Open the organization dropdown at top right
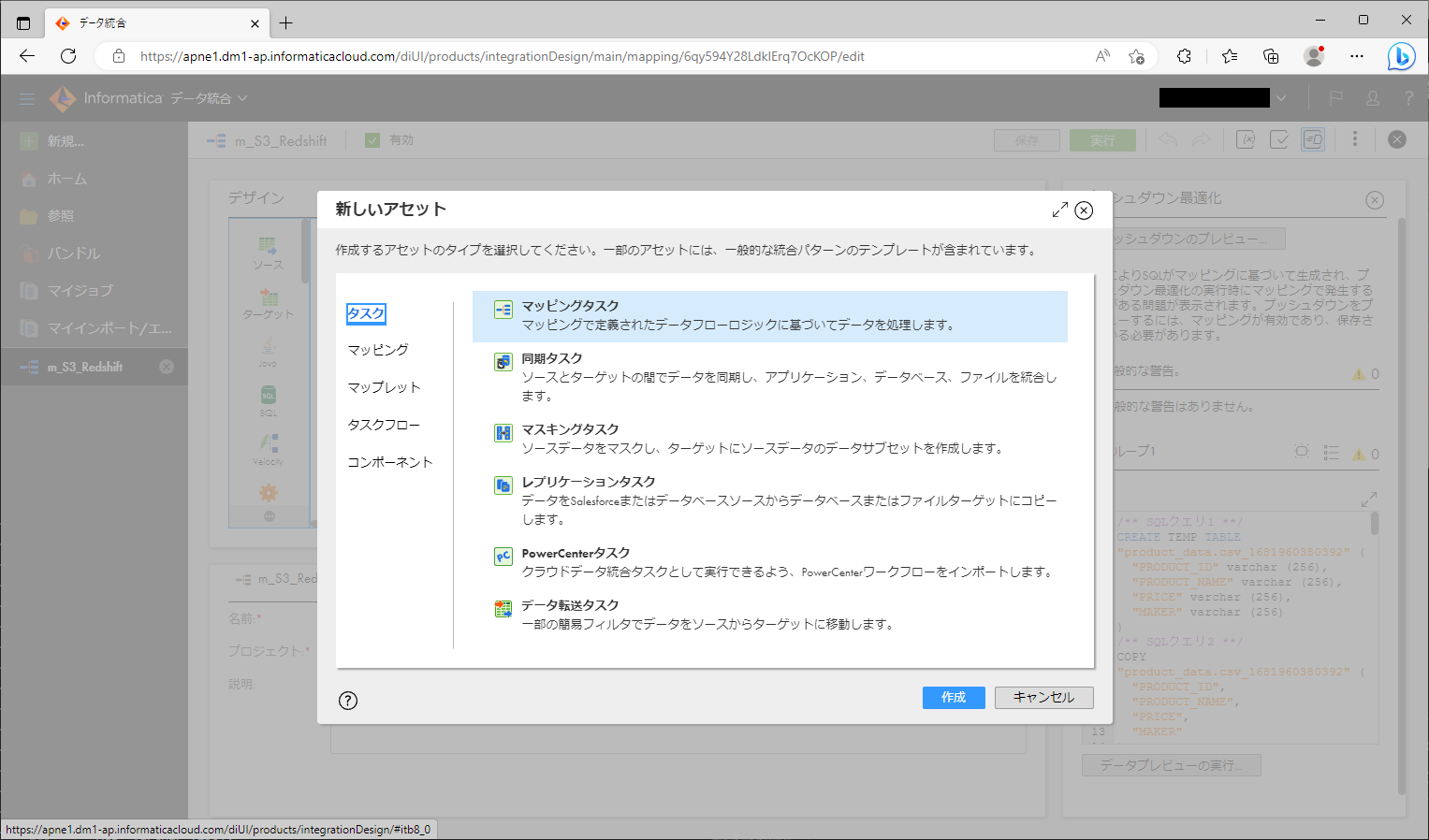Screen dimensions: 1429x840 point(1280,97)
